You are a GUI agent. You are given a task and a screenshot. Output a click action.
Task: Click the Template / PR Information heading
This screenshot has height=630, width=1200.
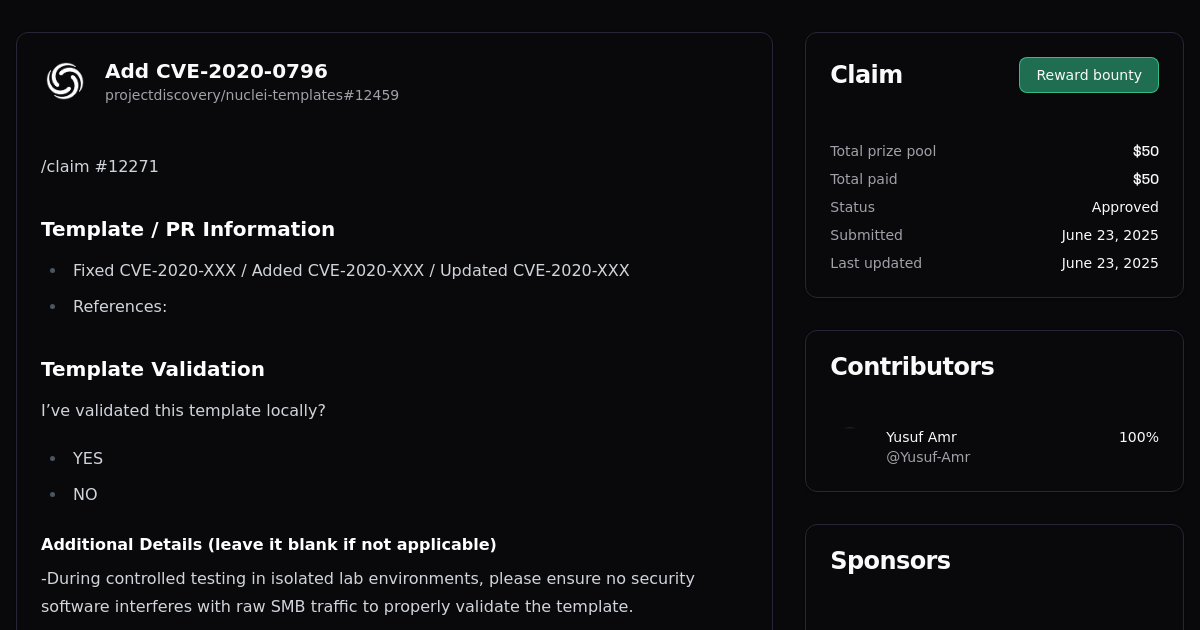pos(187,229)
